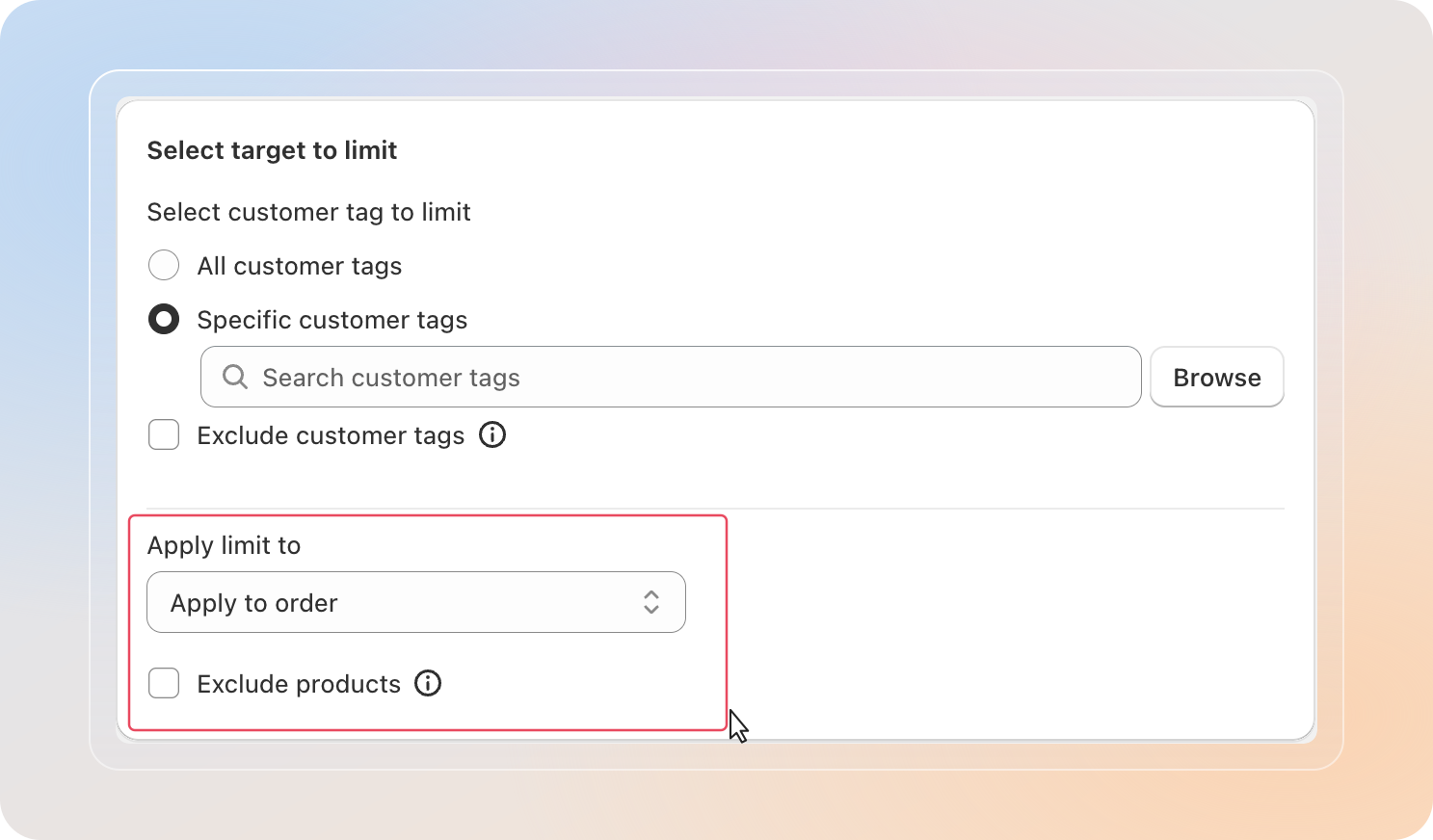The height and width of the screenshot is (840, 1433).
Task: Open the Apply to order dropdown
Action: pyautogui.click(x=416, y=602)
